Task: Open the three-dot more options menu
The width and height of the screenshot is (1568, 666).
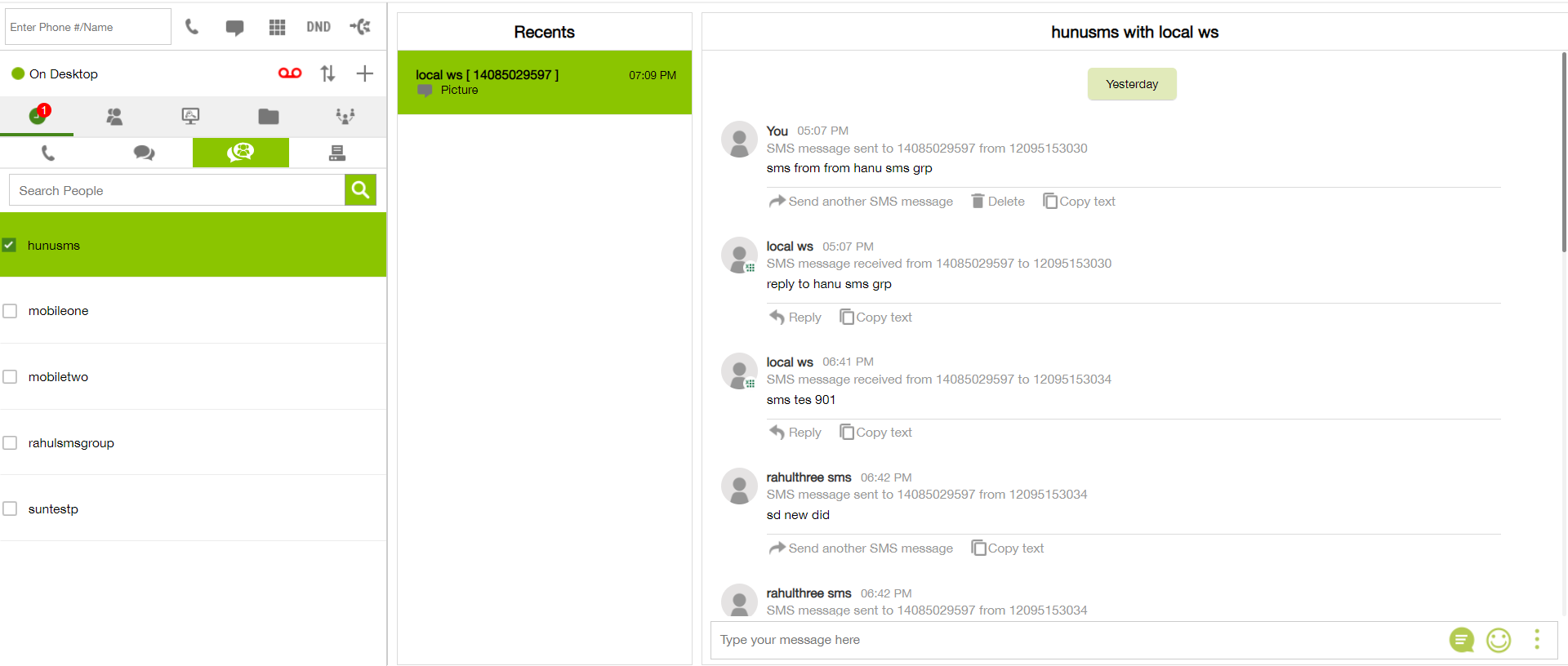Action: pos(1536,640)
